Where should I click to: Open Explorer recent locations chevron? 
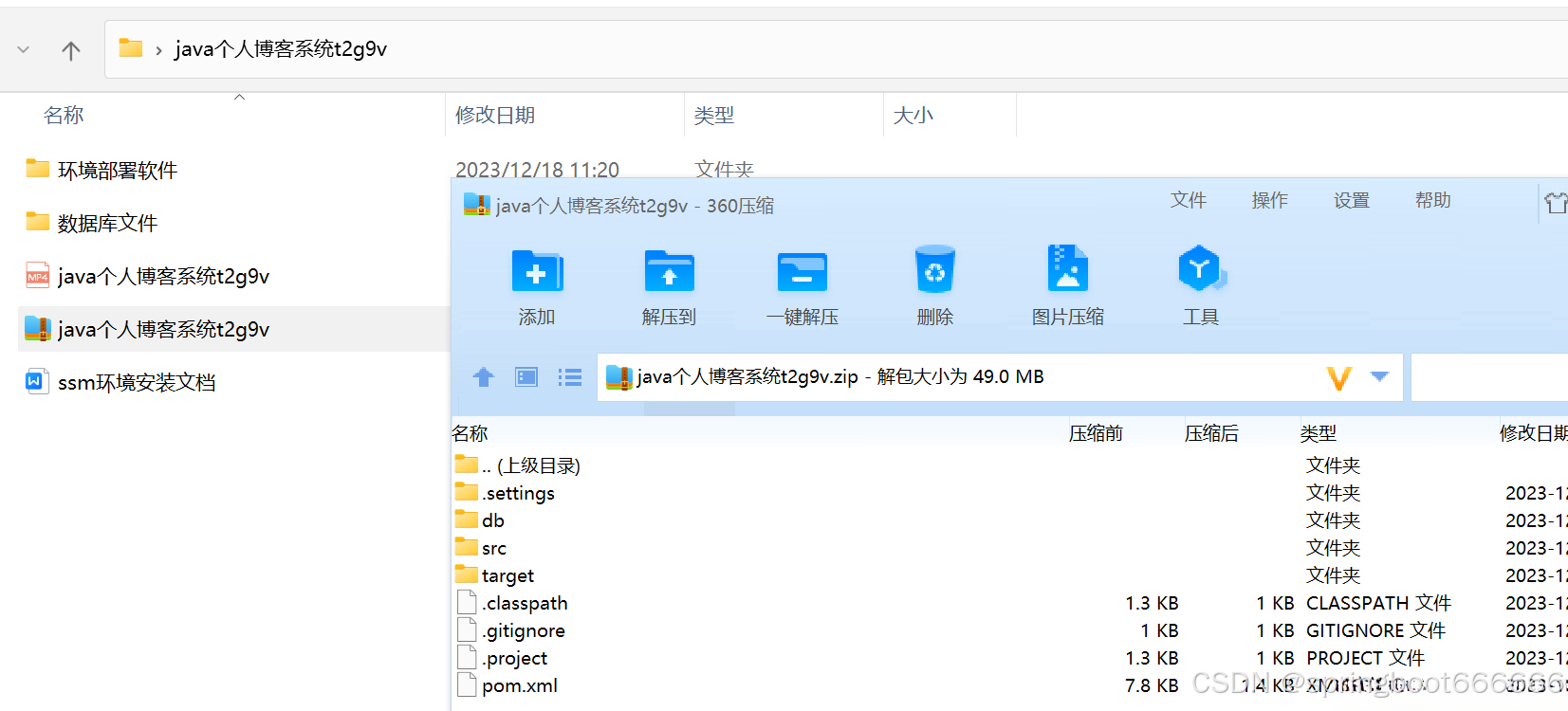click(24, 50)
